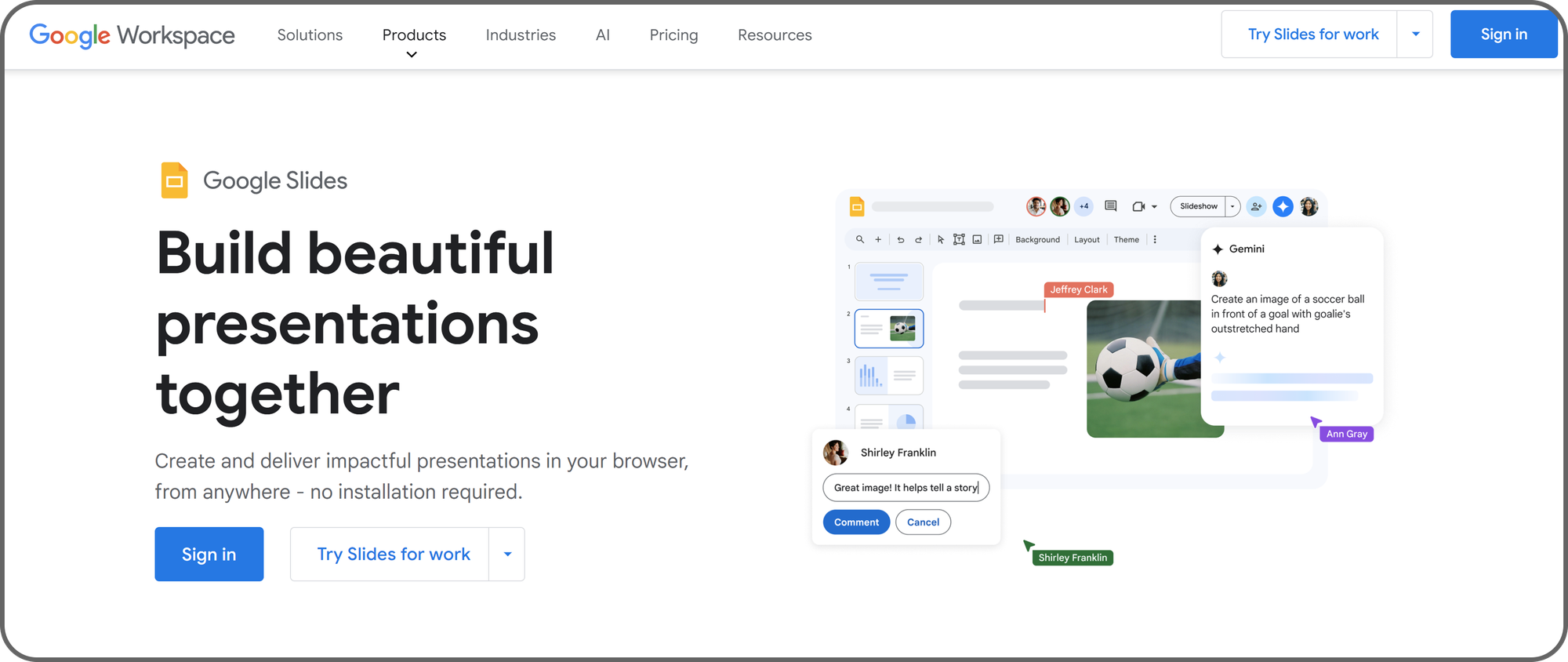Click the undo arrow icon

tap(900, 239)
